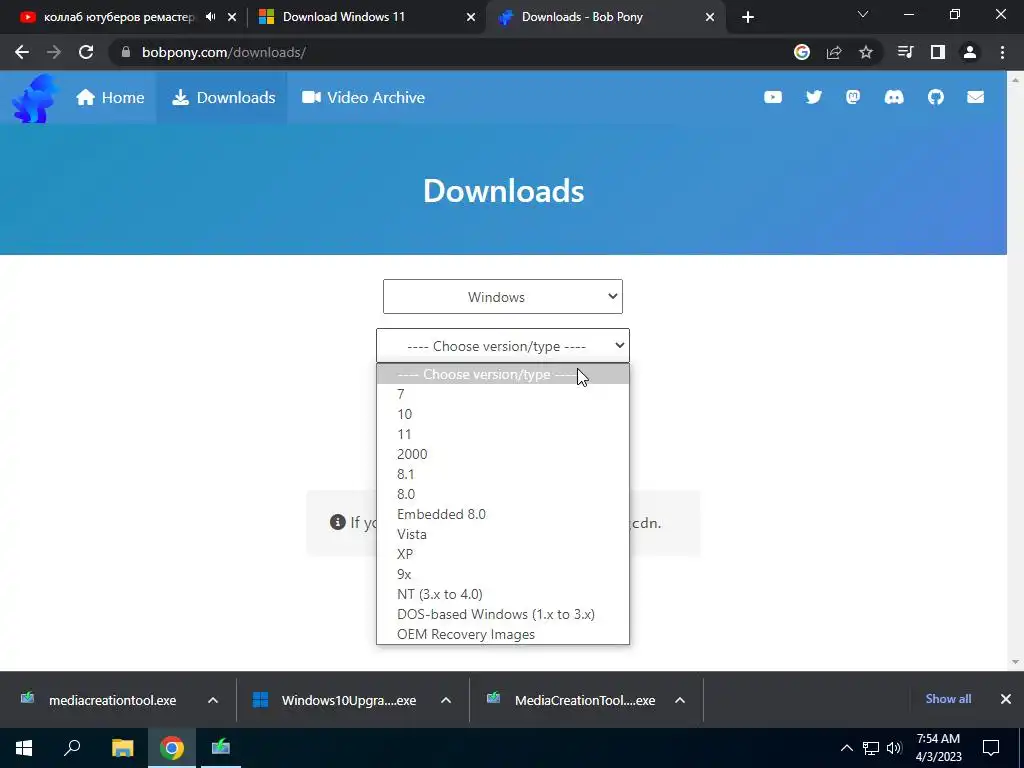Select version 7 from the list
Viewport: 1024px width, 768px height.
coord(502,394)
